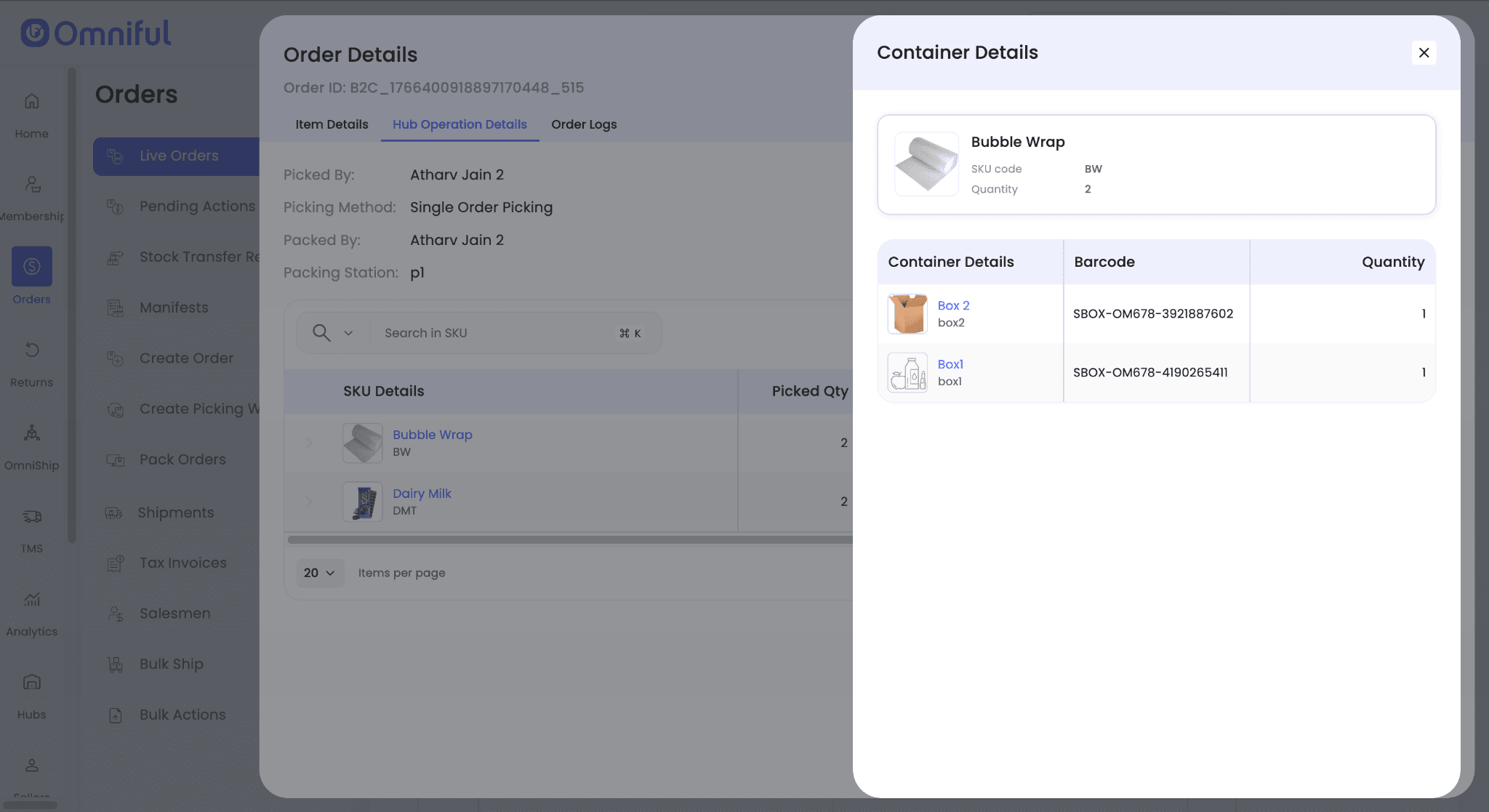
Task: Click the Bubble Wrap product thumbnail
Action: (x=926, y=164)
